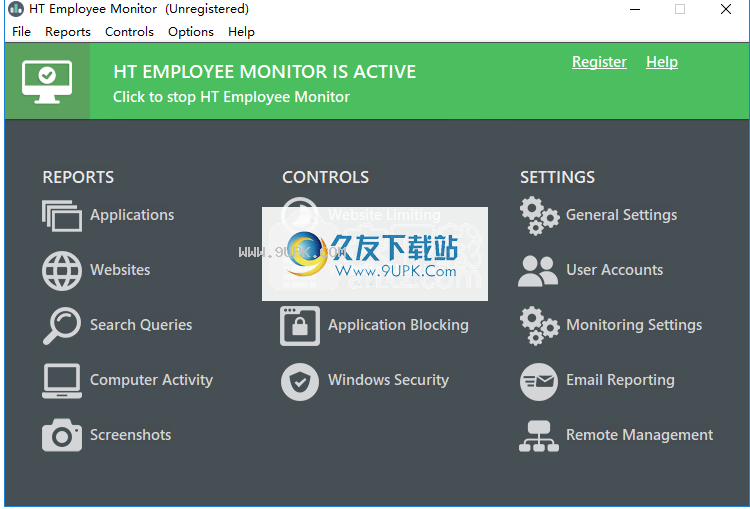This screenshot has height=509, width=750.
Task: Open Email Reporting envelope icon
Action: point(539,382)
